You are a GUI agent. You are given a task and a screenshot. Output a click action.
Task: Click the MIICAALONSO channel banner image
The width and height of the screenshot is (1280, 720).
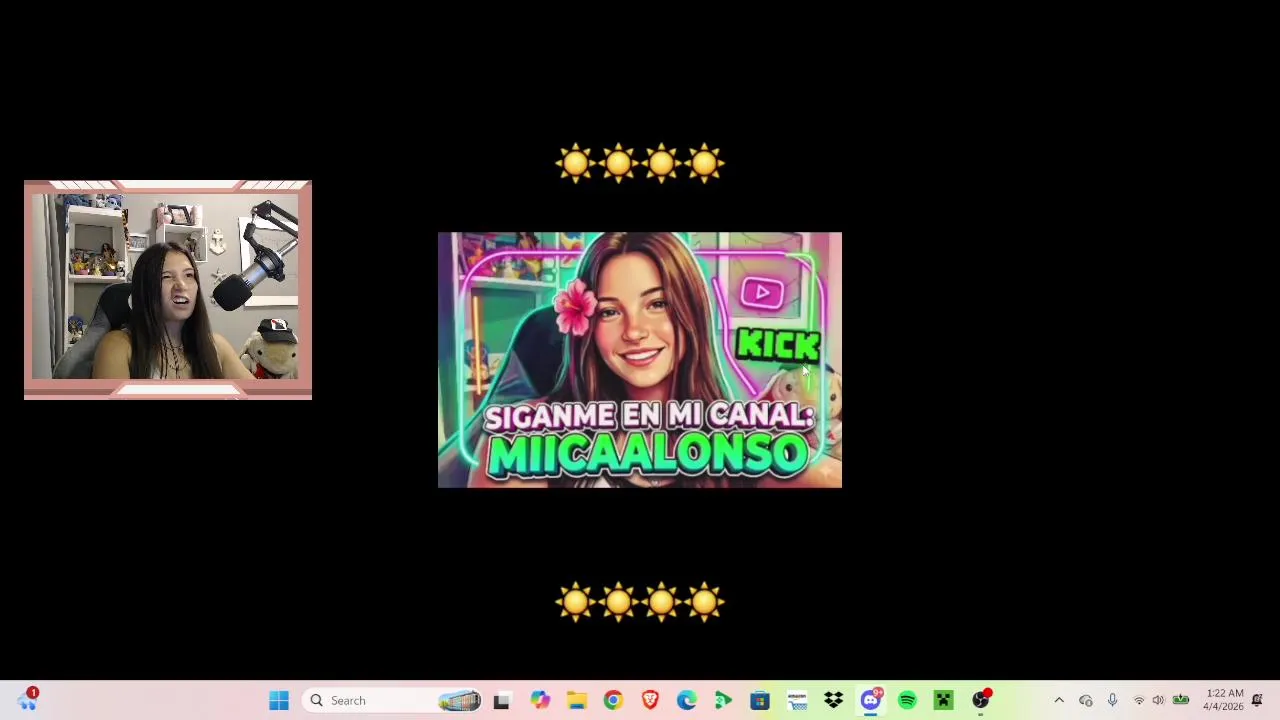coord(640,360)
